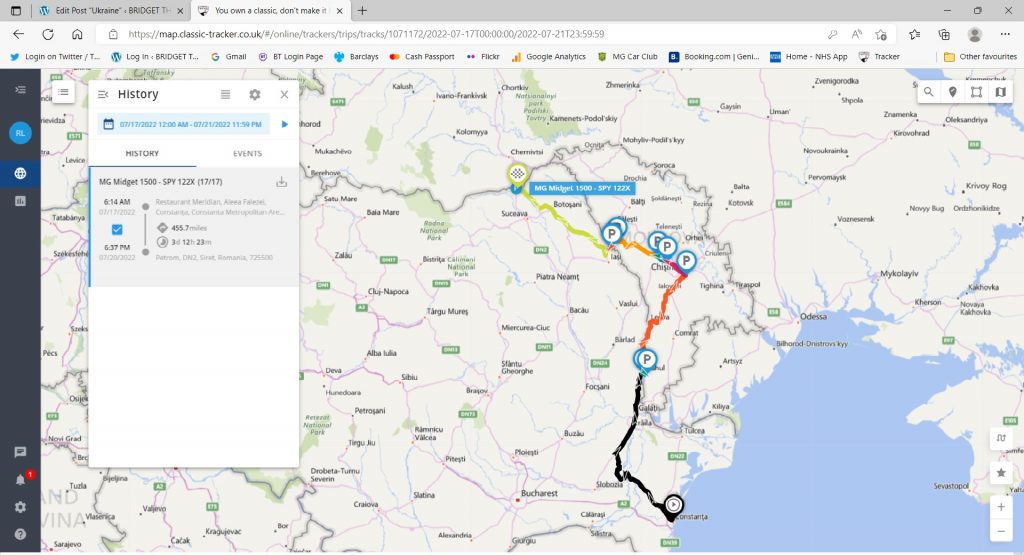Open browser settings and more menu
Viewport: 1024px width, 555px height.
pyautogui.click(x=1005, y=34)
